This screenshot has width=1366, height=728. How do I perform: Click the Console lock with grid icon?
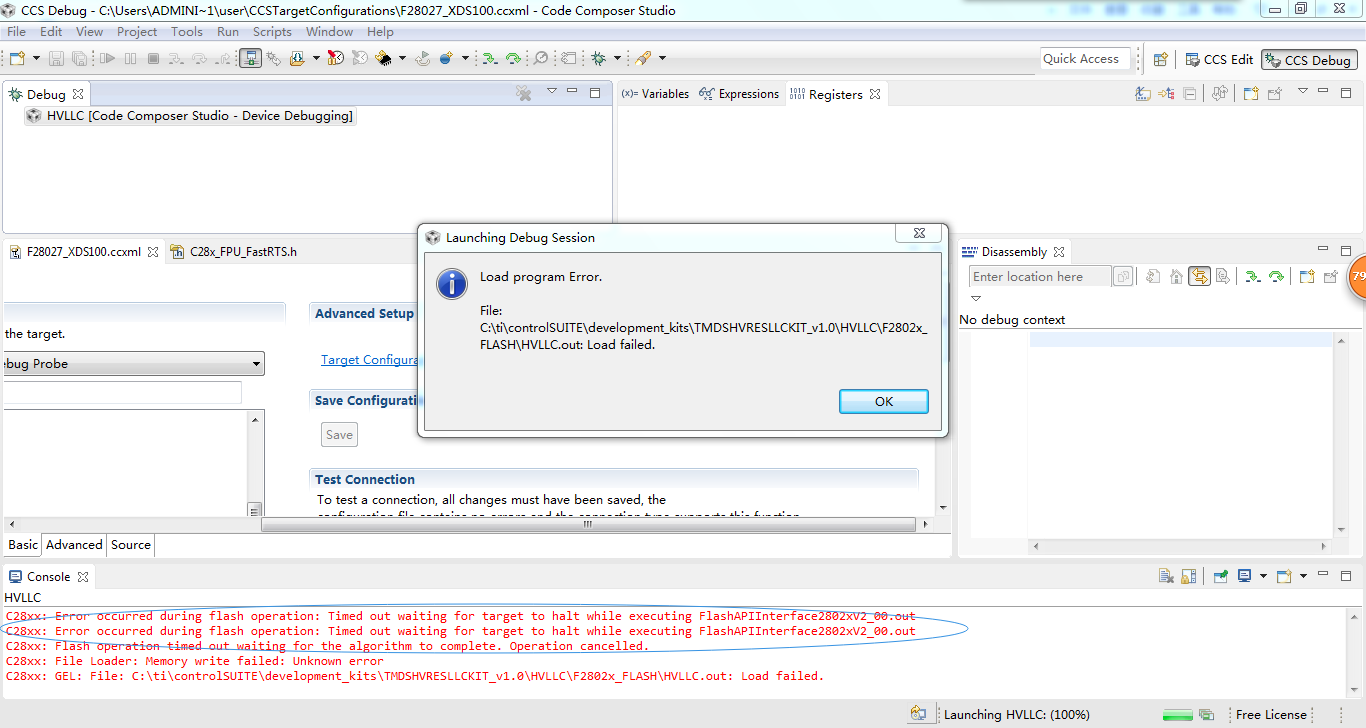[x=1189, y=576]
